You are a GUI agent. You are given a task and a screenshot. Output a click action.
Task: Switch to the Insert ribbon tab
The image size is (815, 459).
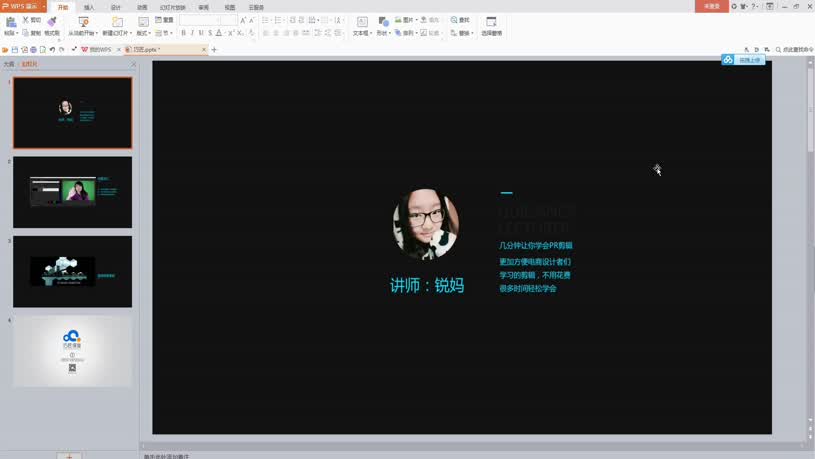click(89, 7)
